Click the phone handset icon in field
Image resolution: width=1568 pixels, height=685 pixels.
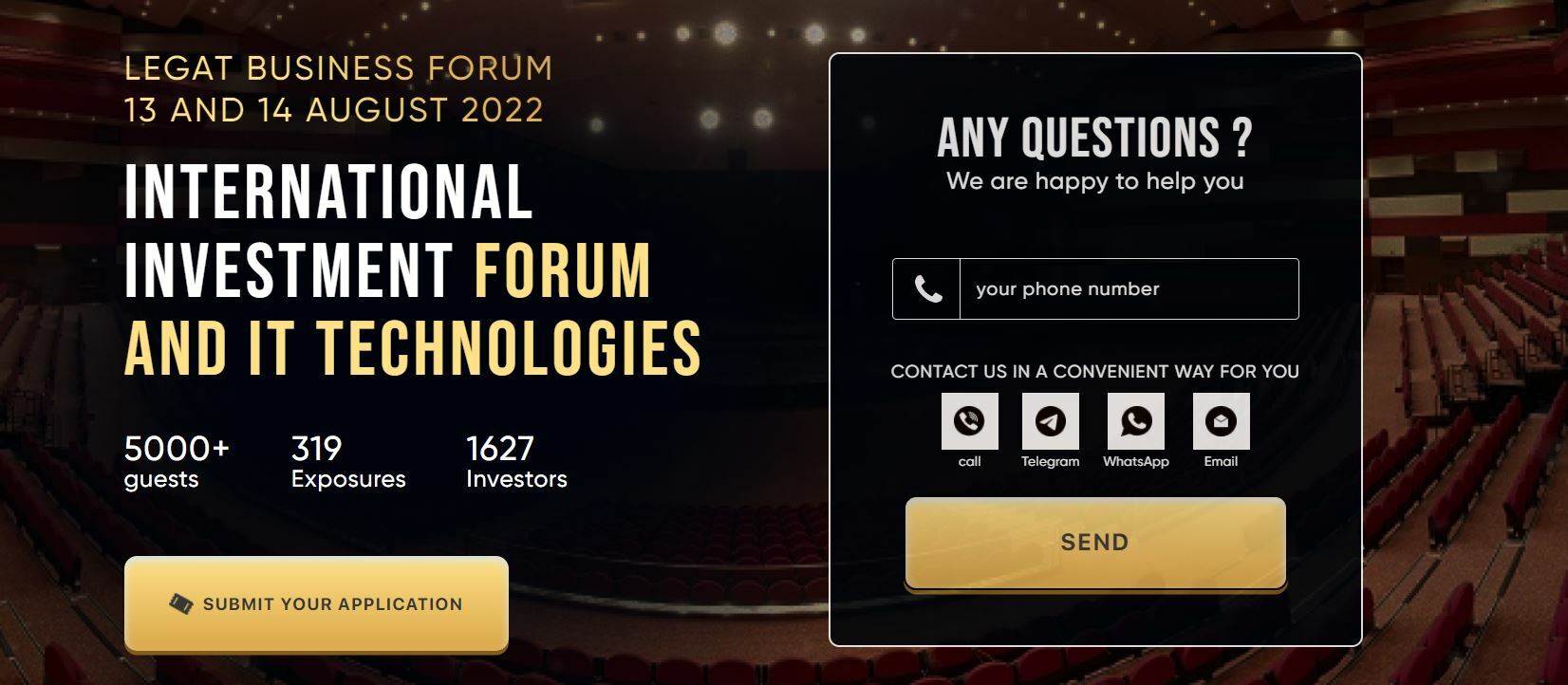click(x=927, y=289)
